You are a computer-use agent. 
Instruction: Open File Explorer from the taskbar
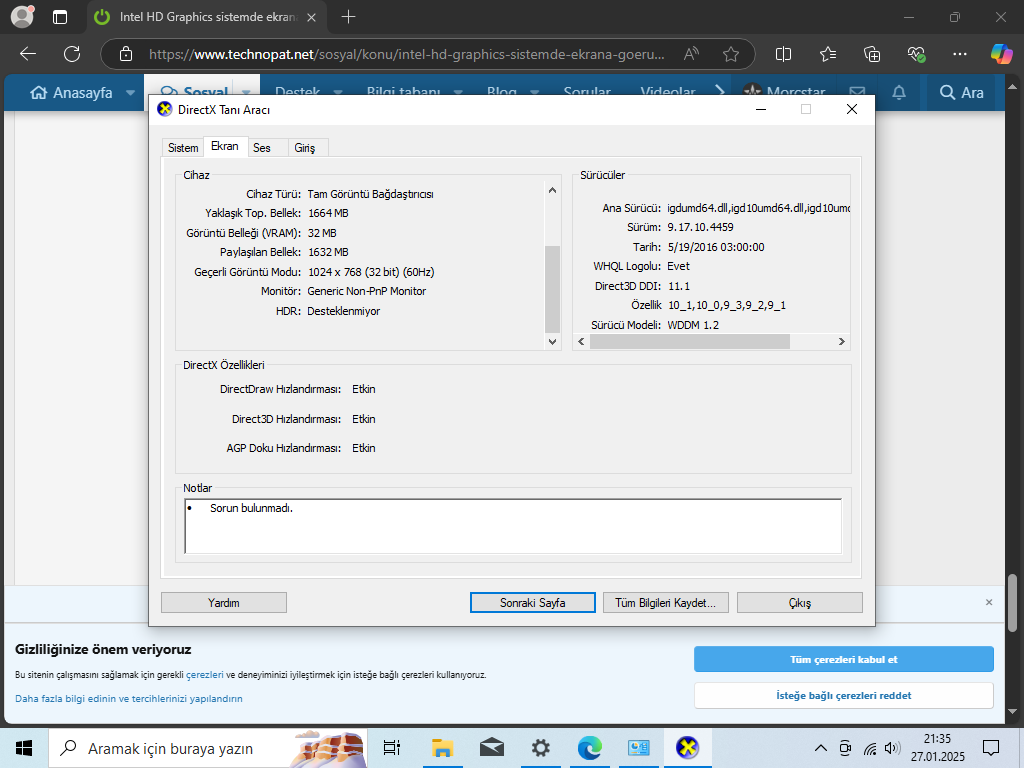click(x=442, y=748)
